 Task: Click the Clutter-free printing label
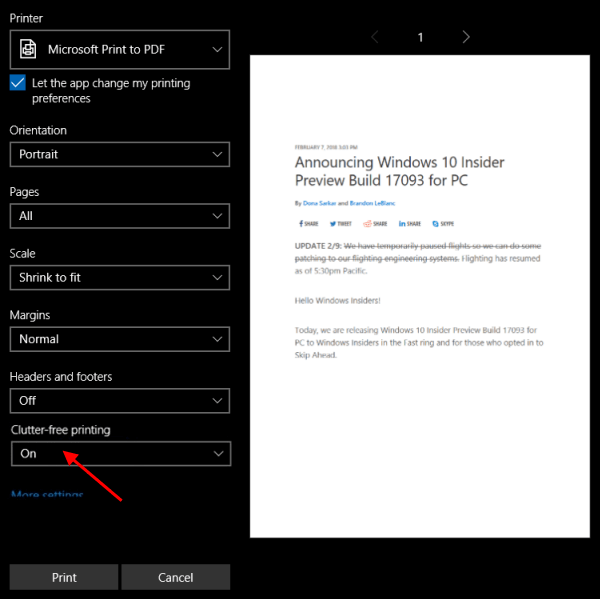[60, 430]
